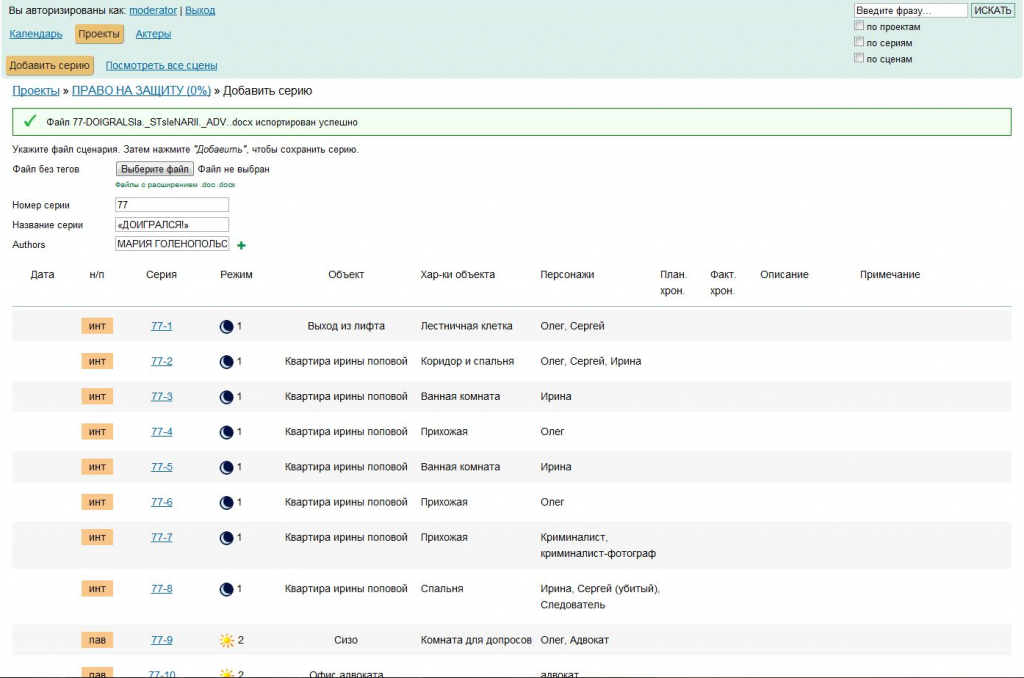Click the Примечание column header
The height and width of the screenshot is (678, 1024).
[890, 275]
